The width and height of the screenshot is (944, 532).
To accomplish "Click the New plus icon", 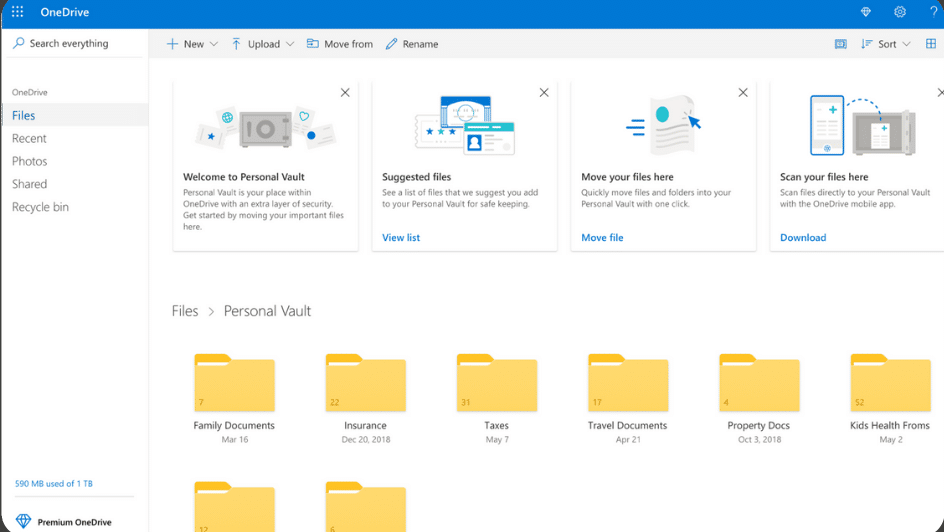I will tap(172, 44).
